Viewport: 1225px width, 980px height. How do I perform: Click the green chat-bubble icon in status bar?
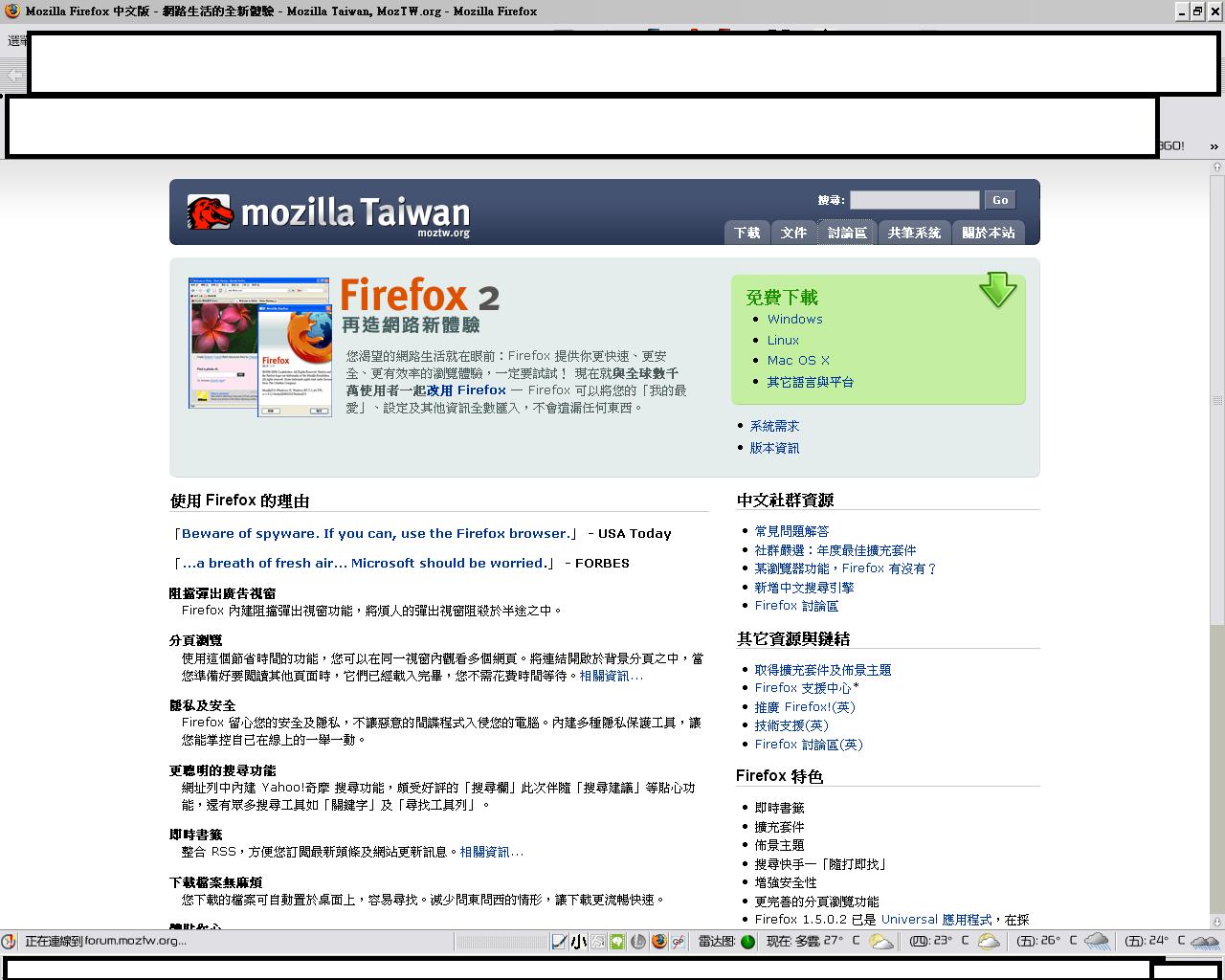(617, 942)
